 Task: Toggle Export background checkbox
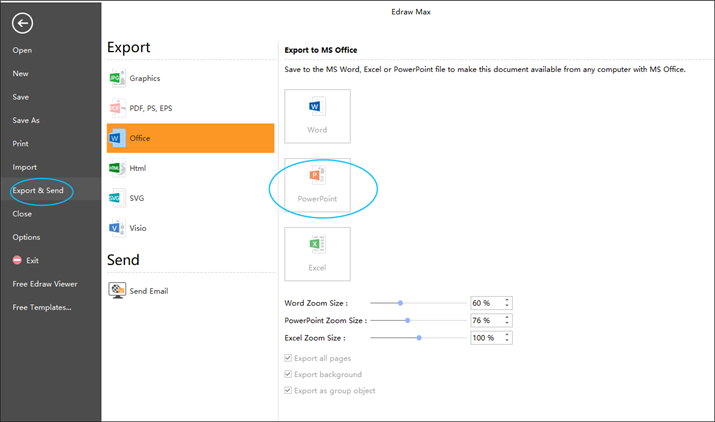[x=288, y=374]
